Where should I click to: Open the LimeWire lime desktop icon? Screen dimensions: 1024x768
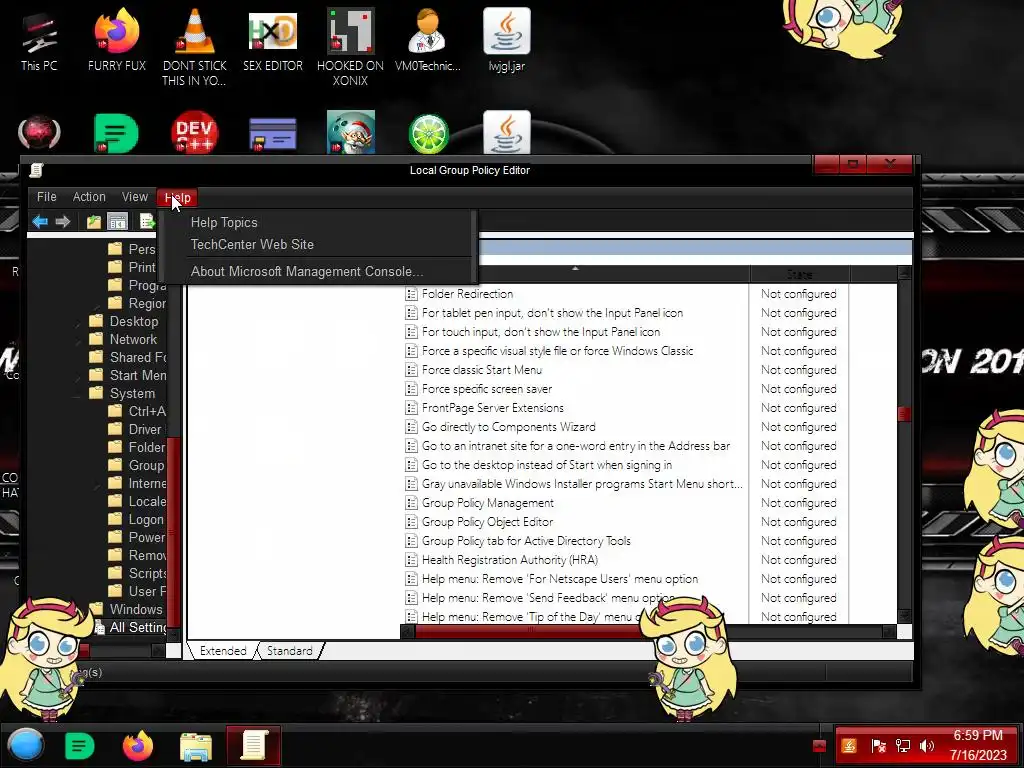pyautogui.click(x=428, y=133)
